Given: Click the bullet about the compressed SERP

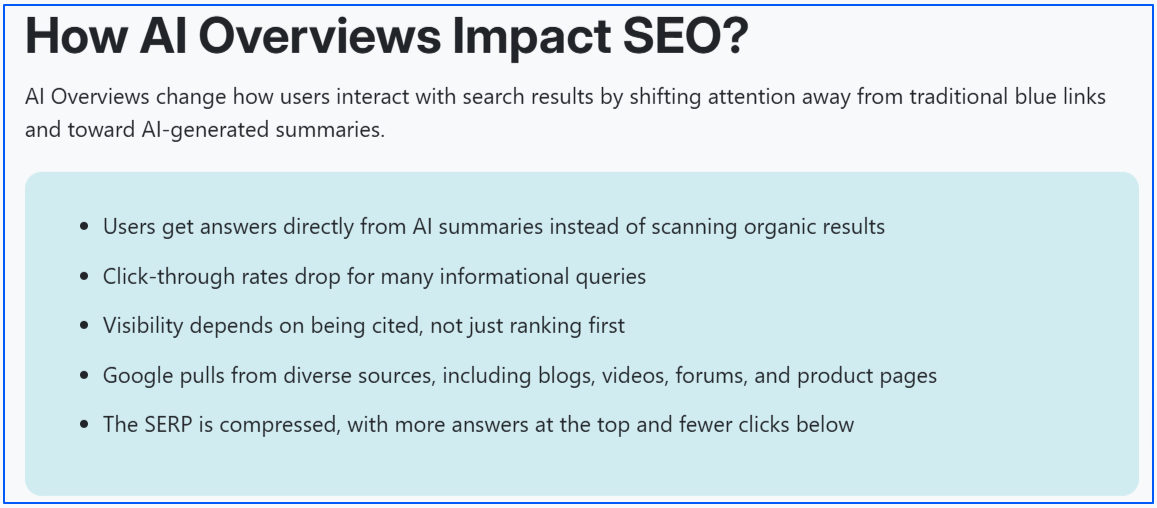Looking at the screenshot, I should tap(478, 425).
